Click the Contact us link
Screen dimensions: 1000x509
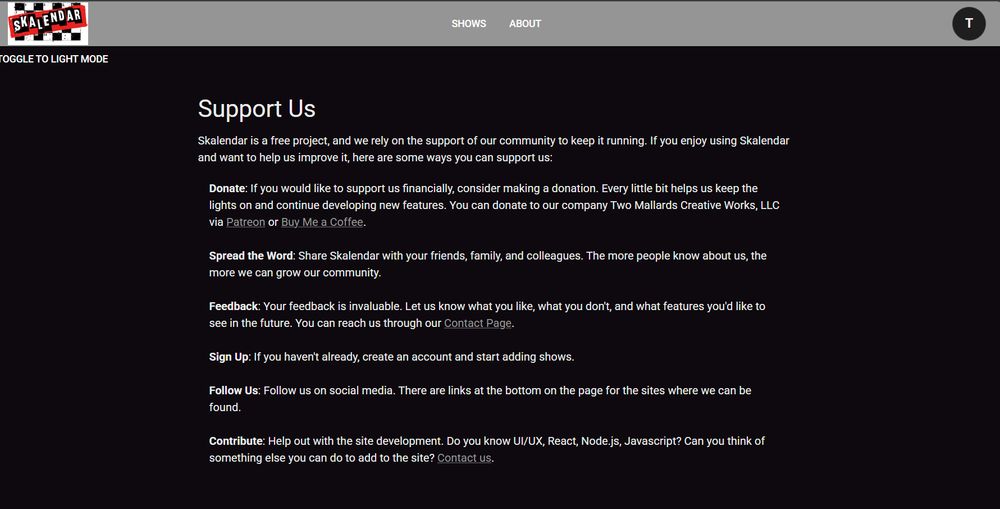click(x=464, y=458)
